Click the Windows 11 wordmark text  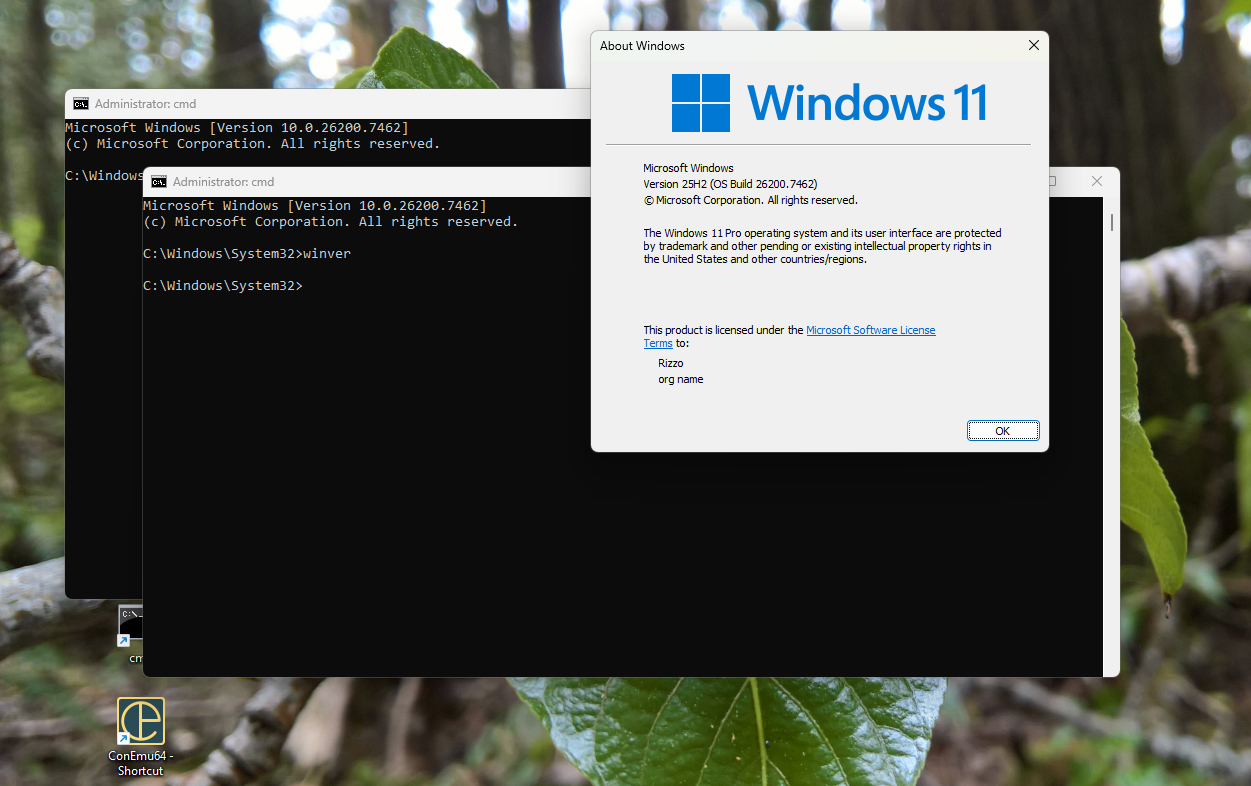[x=867, y=103]
